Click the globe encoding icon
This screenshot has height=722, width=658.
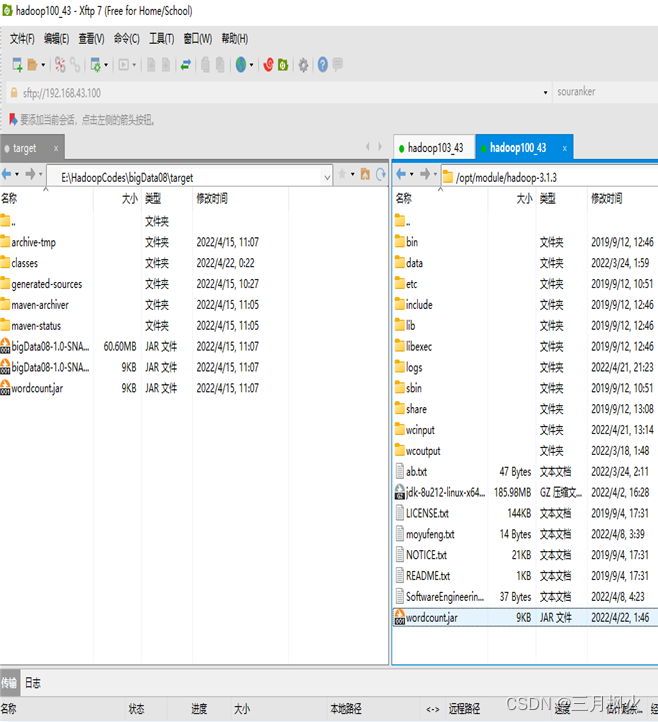[241, 65]
